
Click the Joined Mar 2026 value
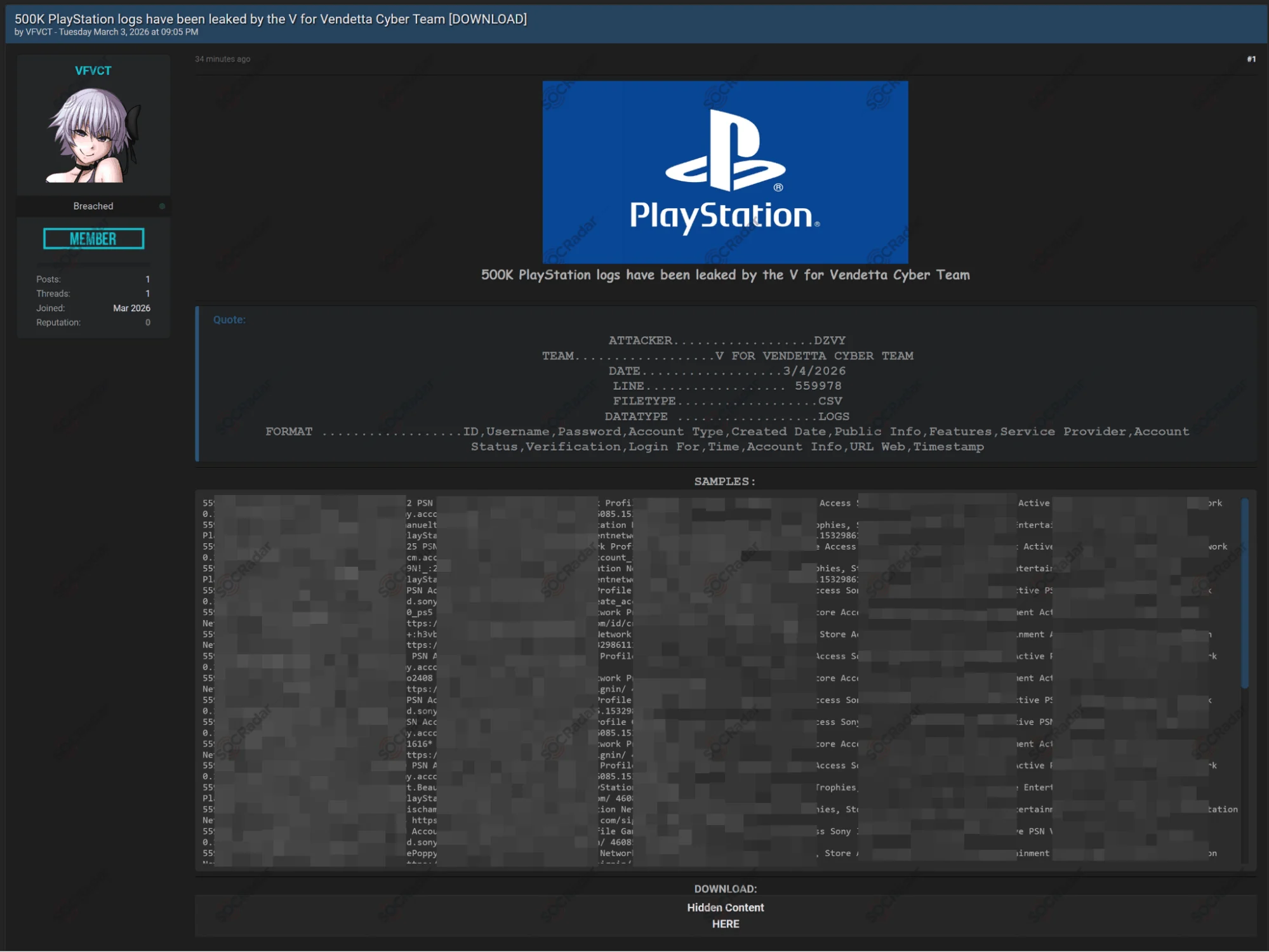131,308
